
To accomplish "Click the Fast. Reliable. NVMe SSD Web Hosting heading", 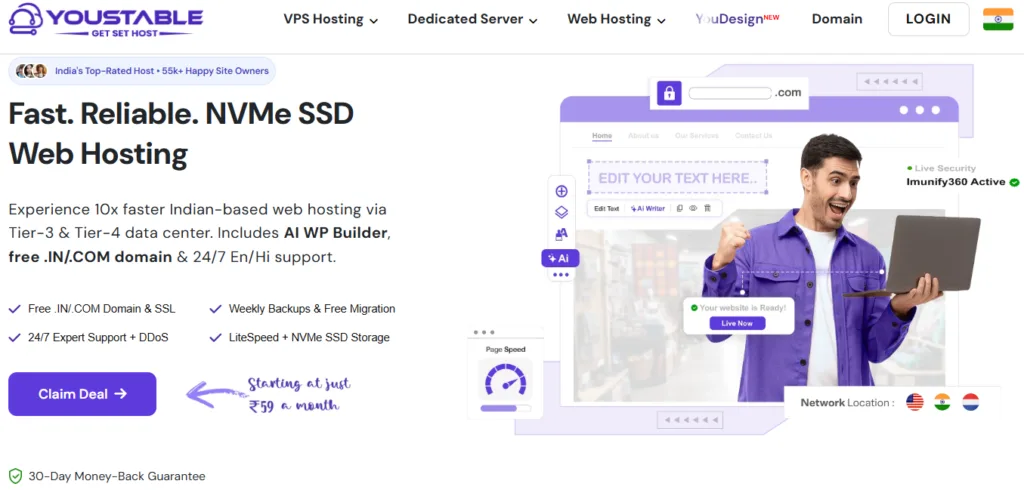I will (x=181, y=134).
